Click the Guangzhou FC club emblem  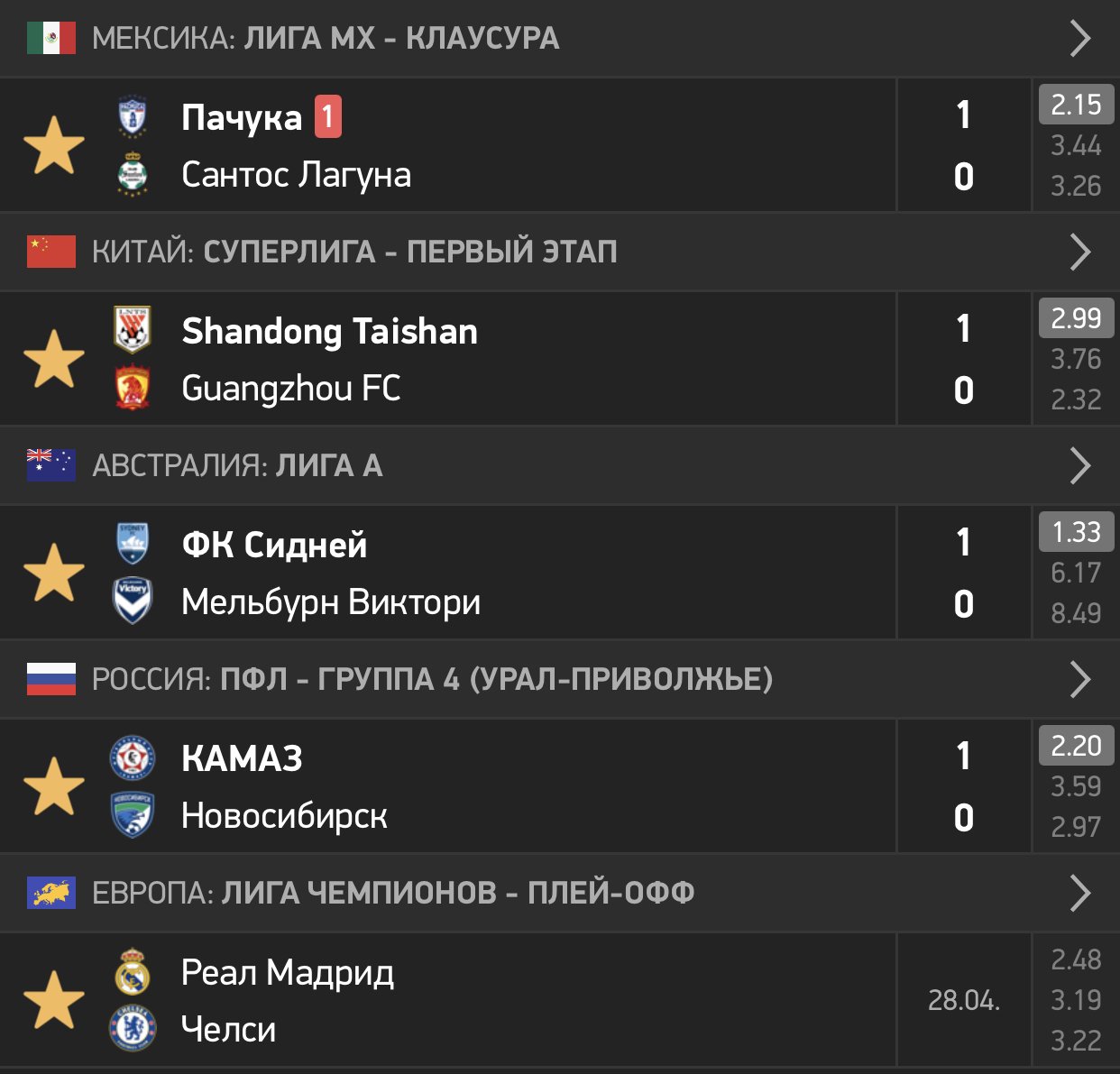click(x=133, y=388)
